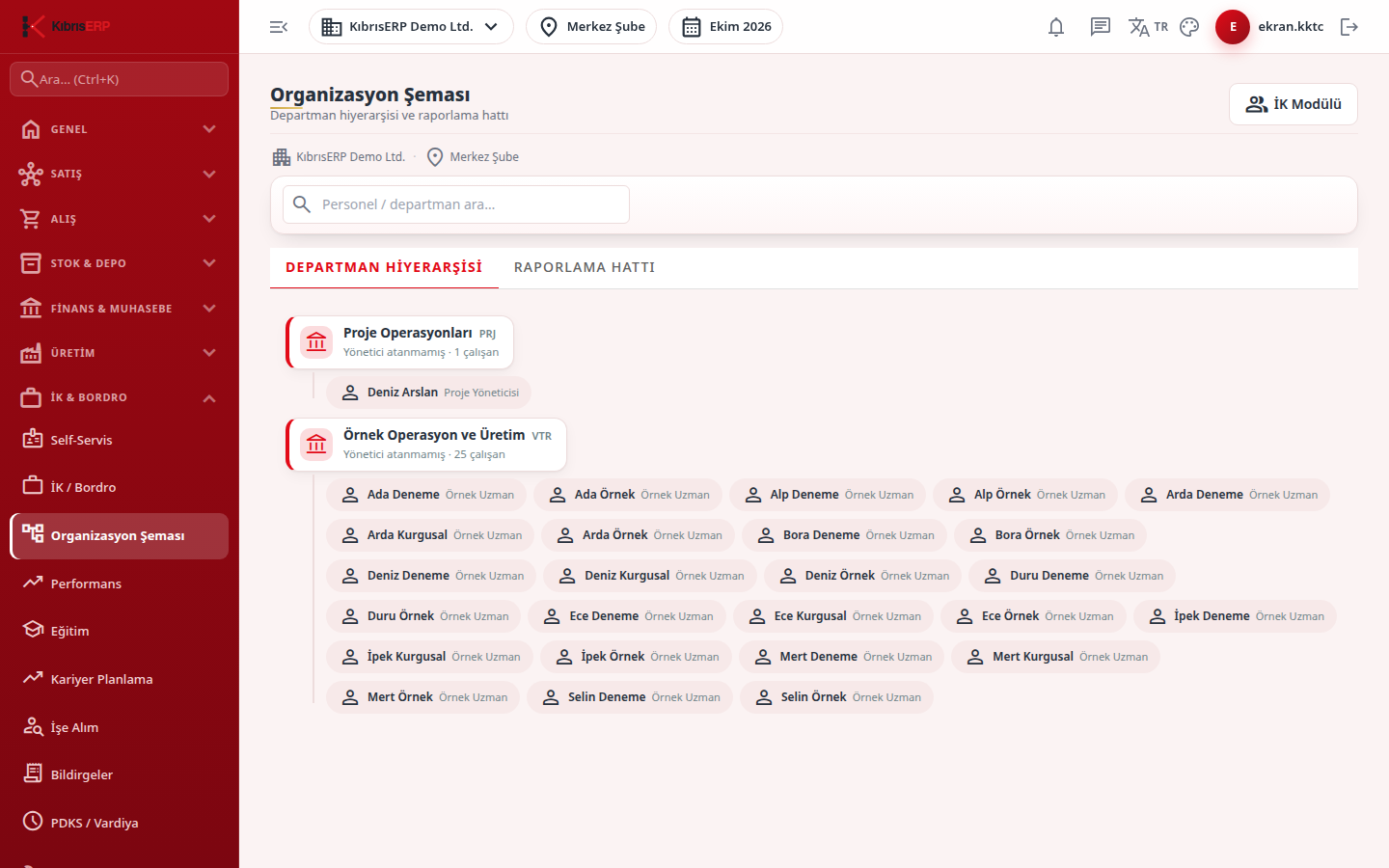Open İşe Alım in the sidebar
The image size is (1389, 868).
(x=120, y=727)
